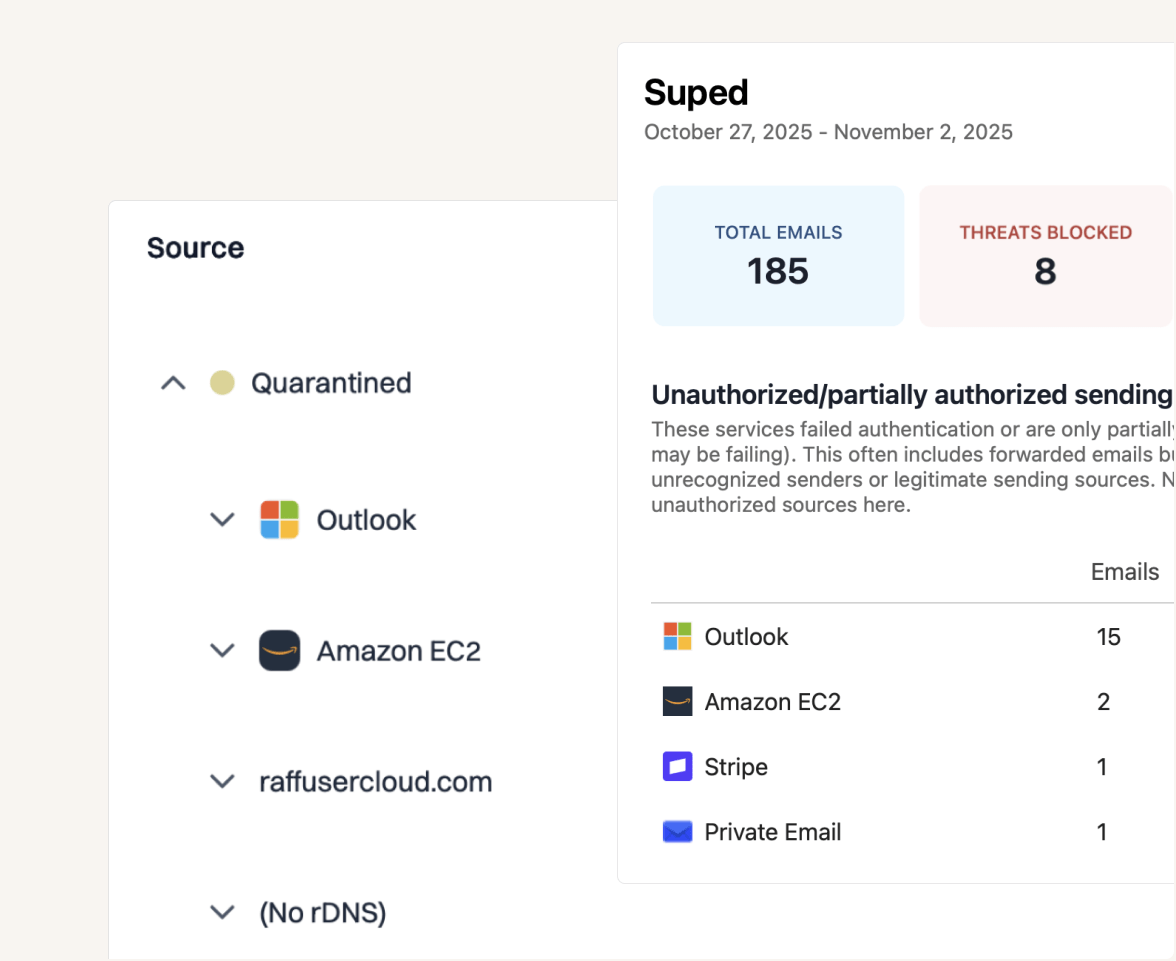Expand the (No rDNS) source chevron
The width and height of the screenshot is (1176, 961).
tap(222, 912)
